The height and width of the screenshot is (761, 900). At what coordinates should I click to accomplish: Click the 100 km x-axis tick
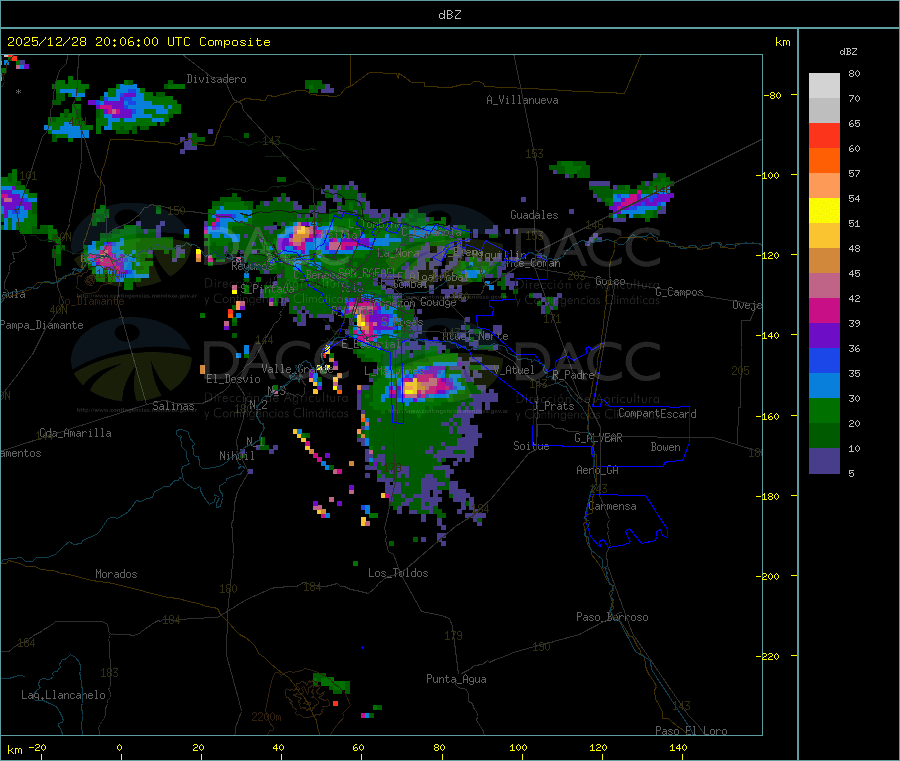tap(518, 747)
